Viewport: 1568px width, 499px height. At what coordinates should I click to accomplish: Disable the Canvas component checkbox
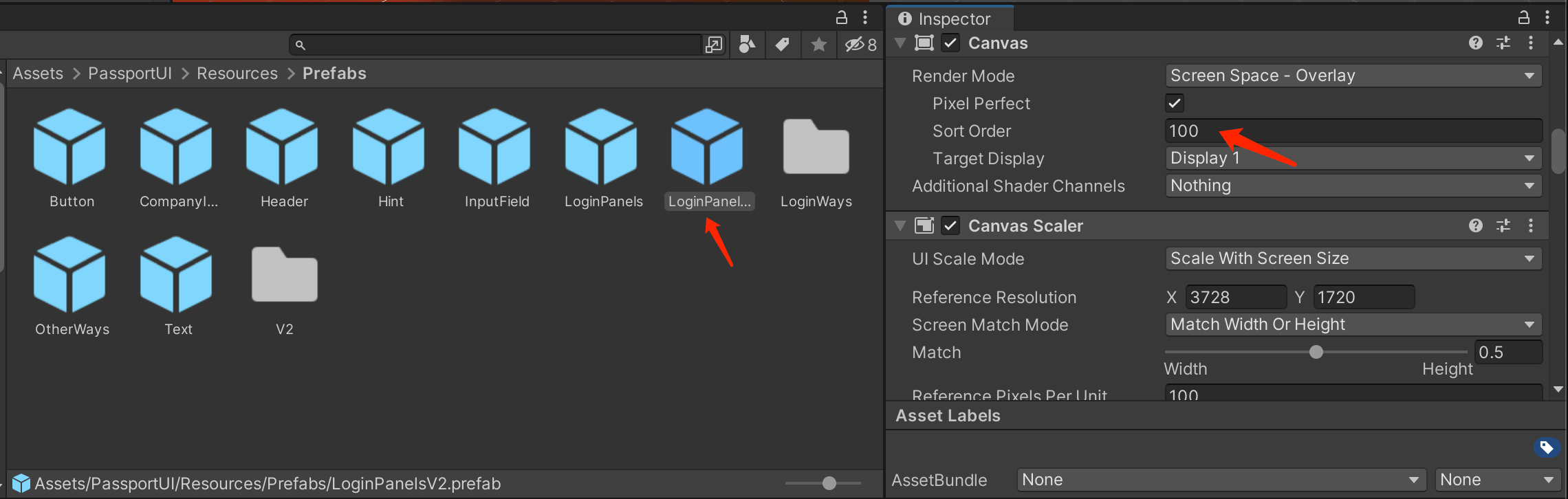(950, 43)
